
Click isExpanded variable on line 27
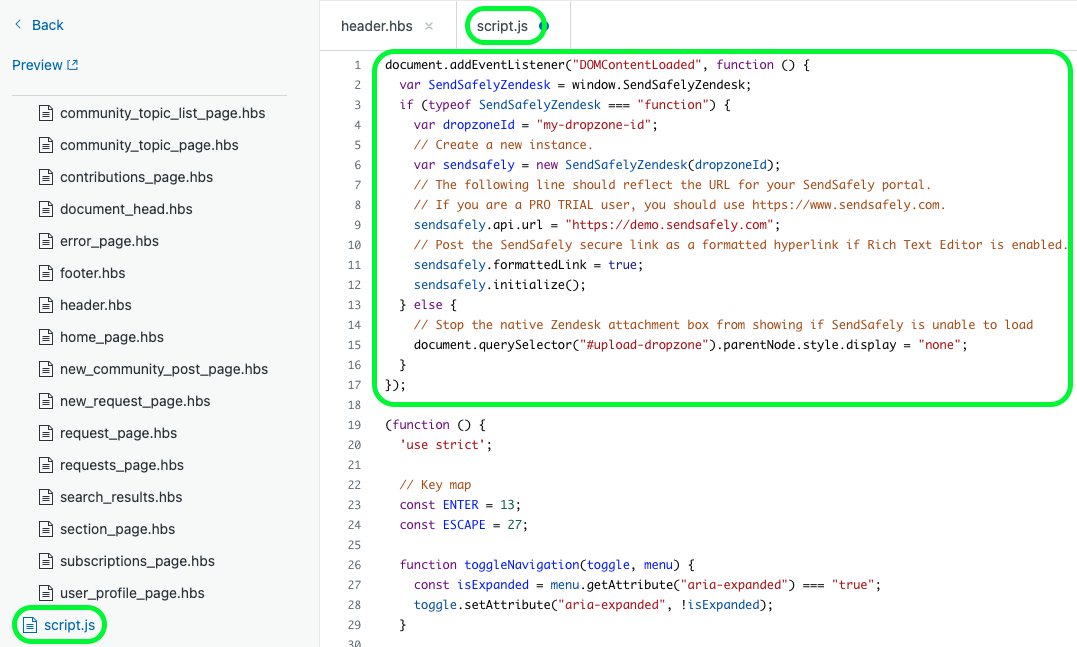tap(492, 584)
